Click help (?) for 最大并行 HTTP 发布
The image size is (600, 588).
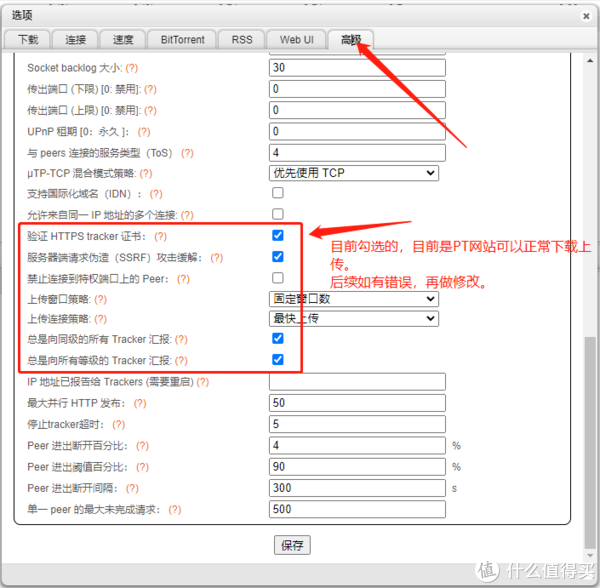[x=140, y=403]
